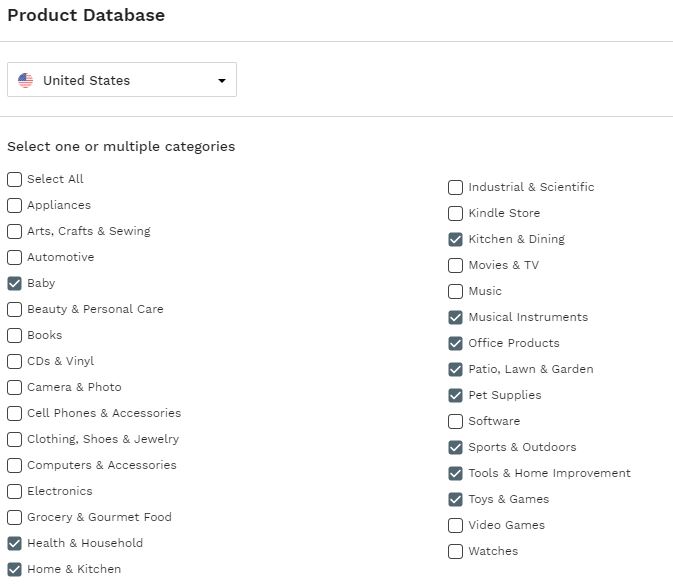Uncheck Musical Instruments category
Viewport: 673px width, 587px height.
coord(455,318)
